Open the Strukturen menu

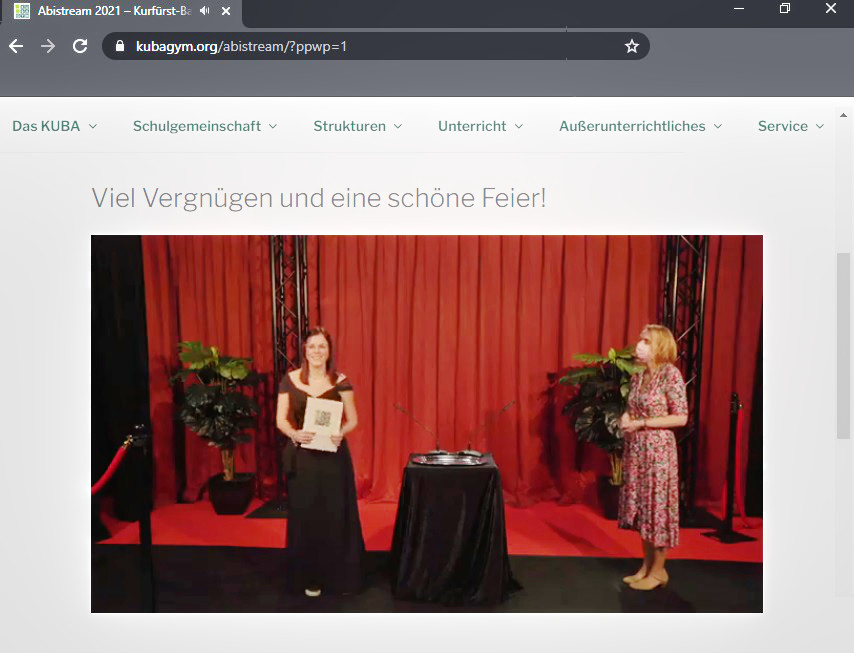357,126
